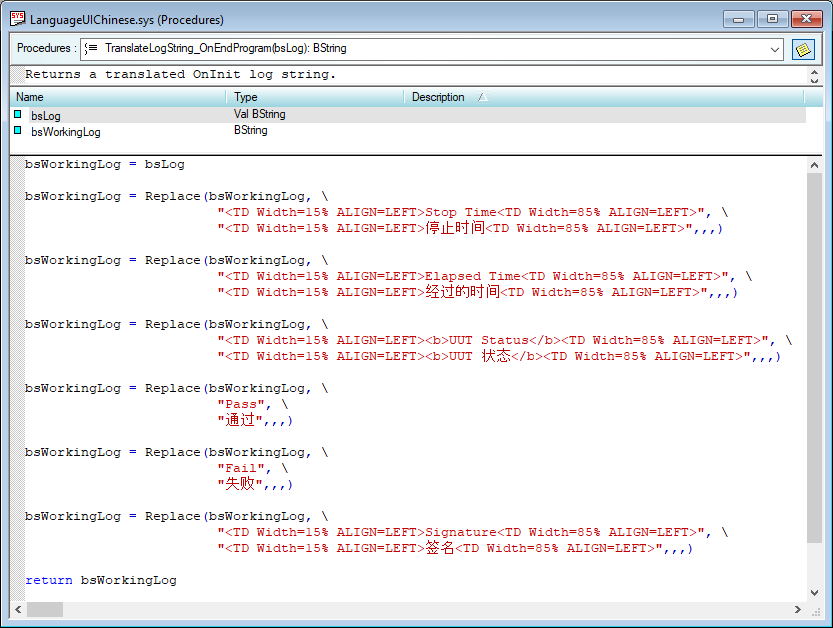Click horizontal scrollbar right arrow
833x628 pixels.
pyautogui.click(x=797, y=609)
